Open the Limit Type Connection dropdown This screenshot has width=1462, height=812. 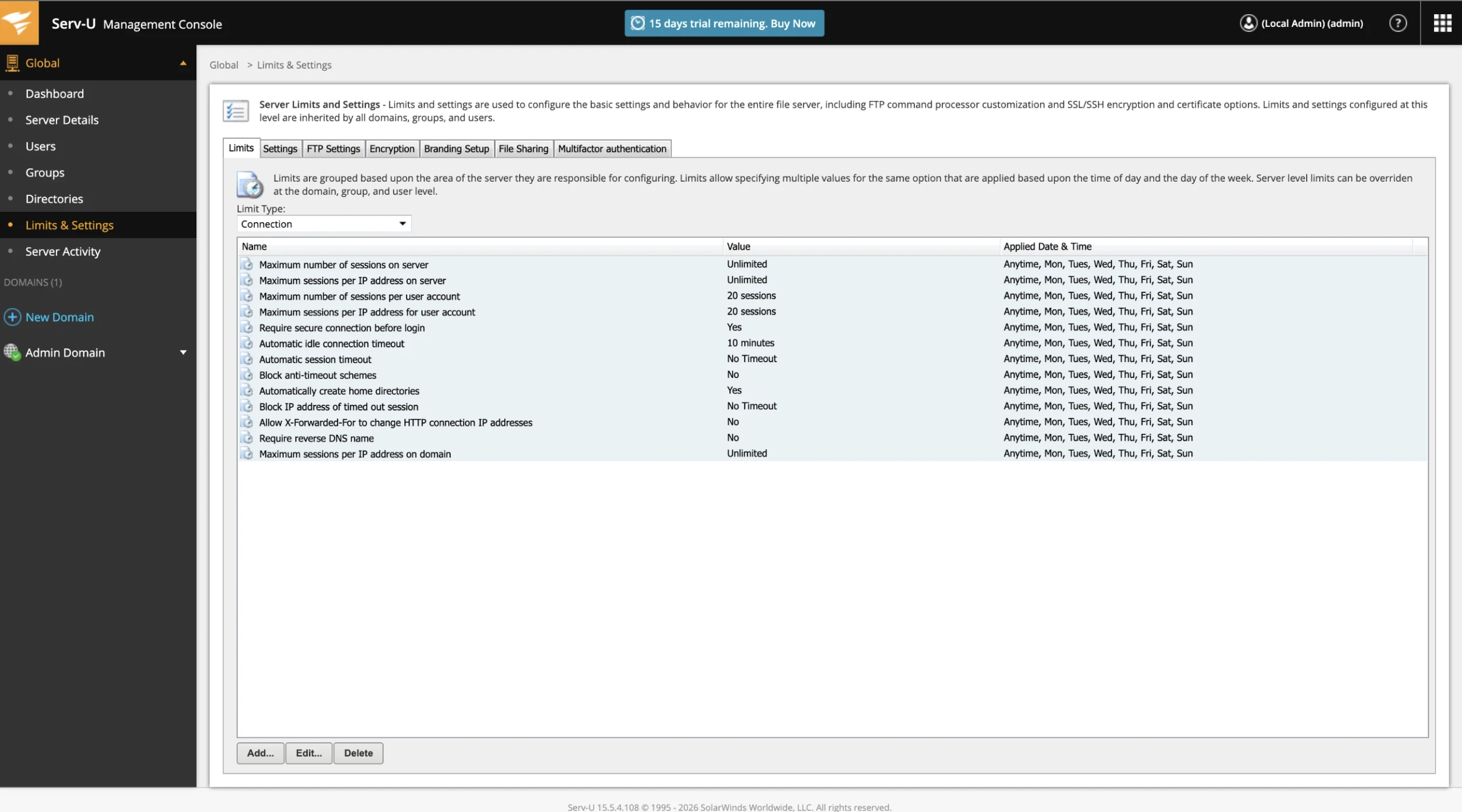point(324,224)
